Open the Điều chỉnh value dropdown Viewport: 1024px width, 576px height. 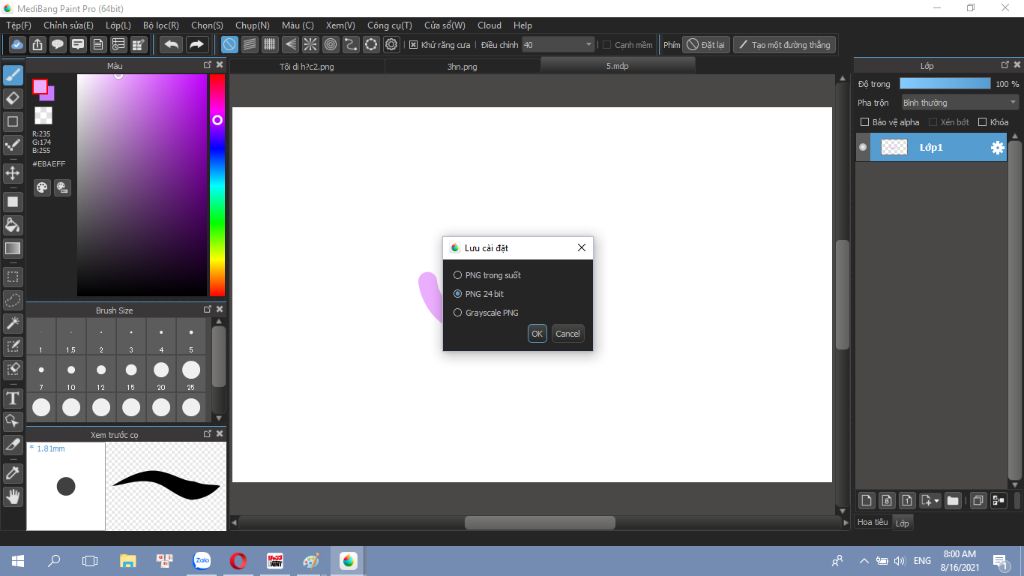point(588,44)
